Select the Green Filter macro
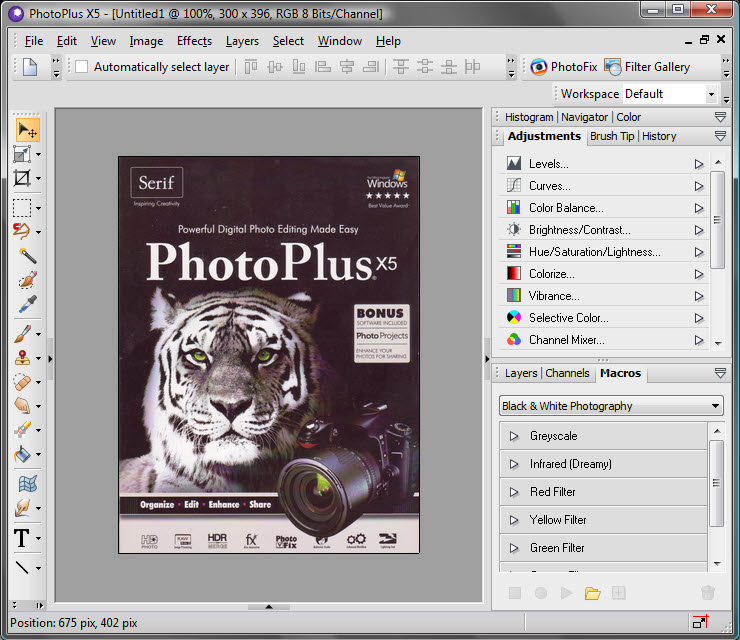Viewport: 740px width, 640px height. pyautogui.click(x=603, y=548)
